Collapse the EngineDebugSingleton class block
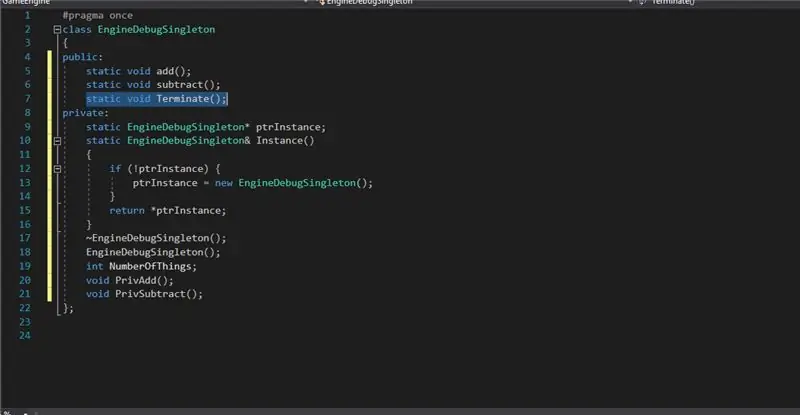 pyautogui.click(x=57, y=30)
